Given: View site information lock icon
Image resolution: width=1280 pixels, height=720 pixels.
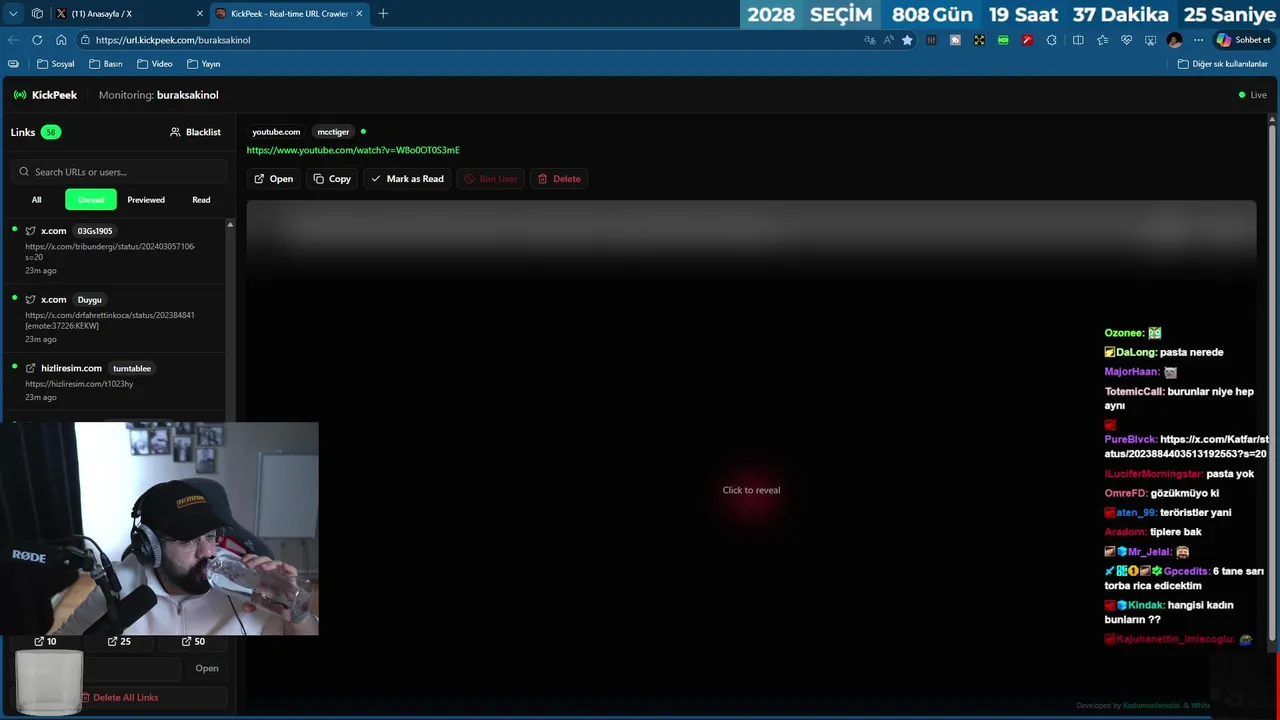Looking at the screenshot, I should tap(85, 40).
